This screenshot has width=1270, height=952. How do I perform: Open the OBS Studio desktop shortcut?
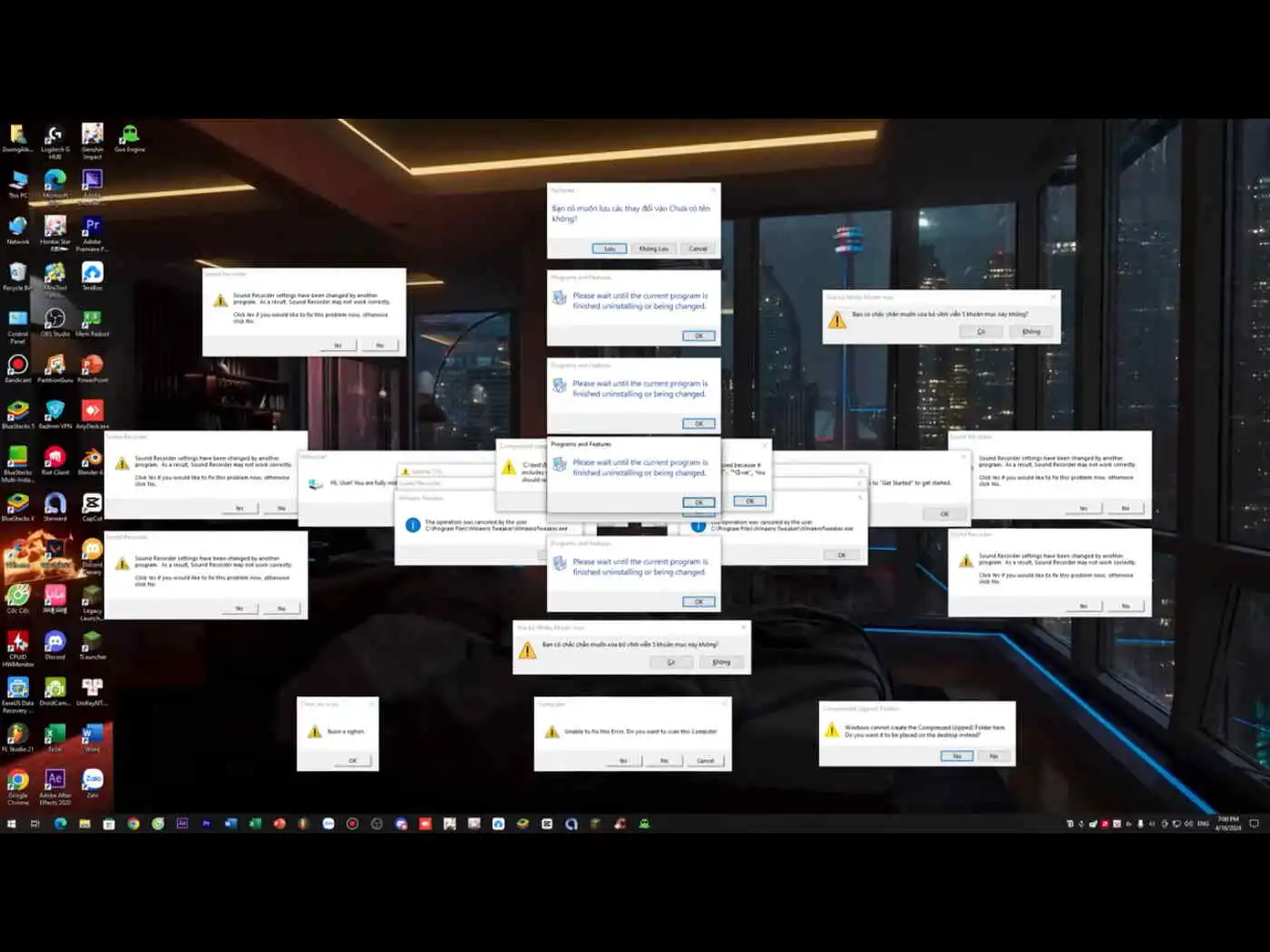pyautogui.click(x=54, y=323)
